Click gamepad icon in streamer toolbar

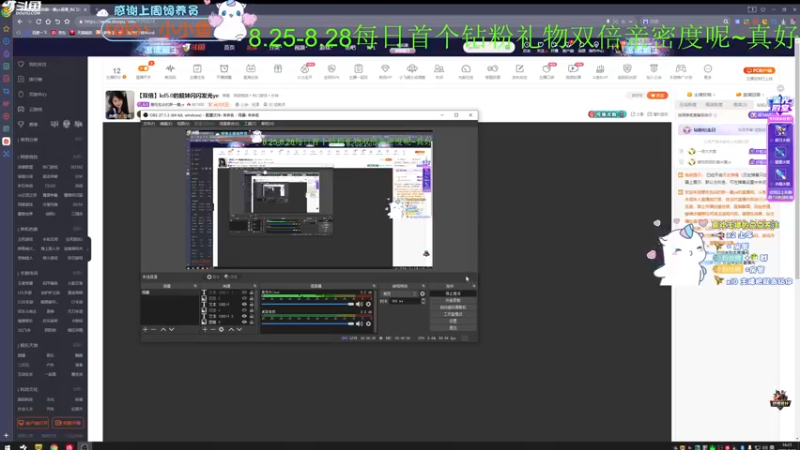pos(681,68)
